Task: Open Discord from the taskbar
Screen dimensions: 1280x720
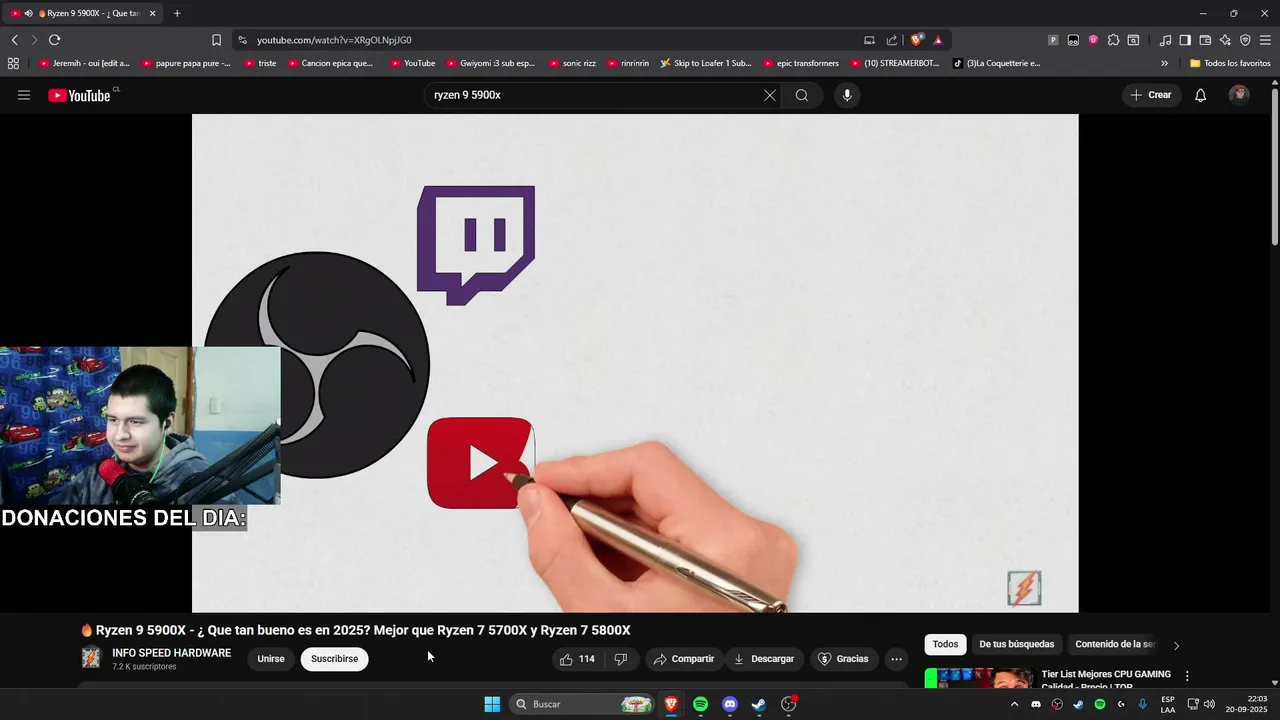Action: pyautogui.click(x=730, y=704)
